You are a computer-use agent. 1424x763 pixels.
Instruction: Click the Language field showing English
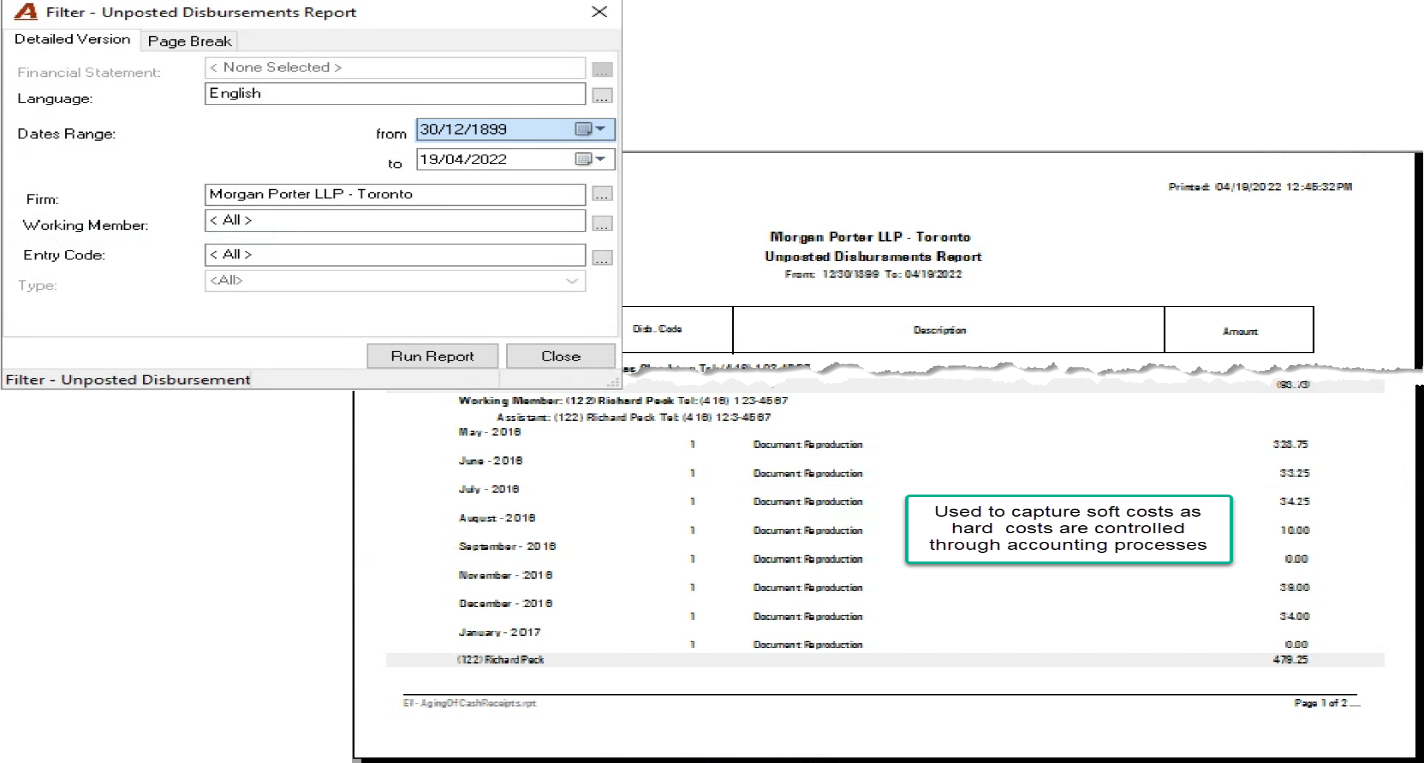coord(395,94)
